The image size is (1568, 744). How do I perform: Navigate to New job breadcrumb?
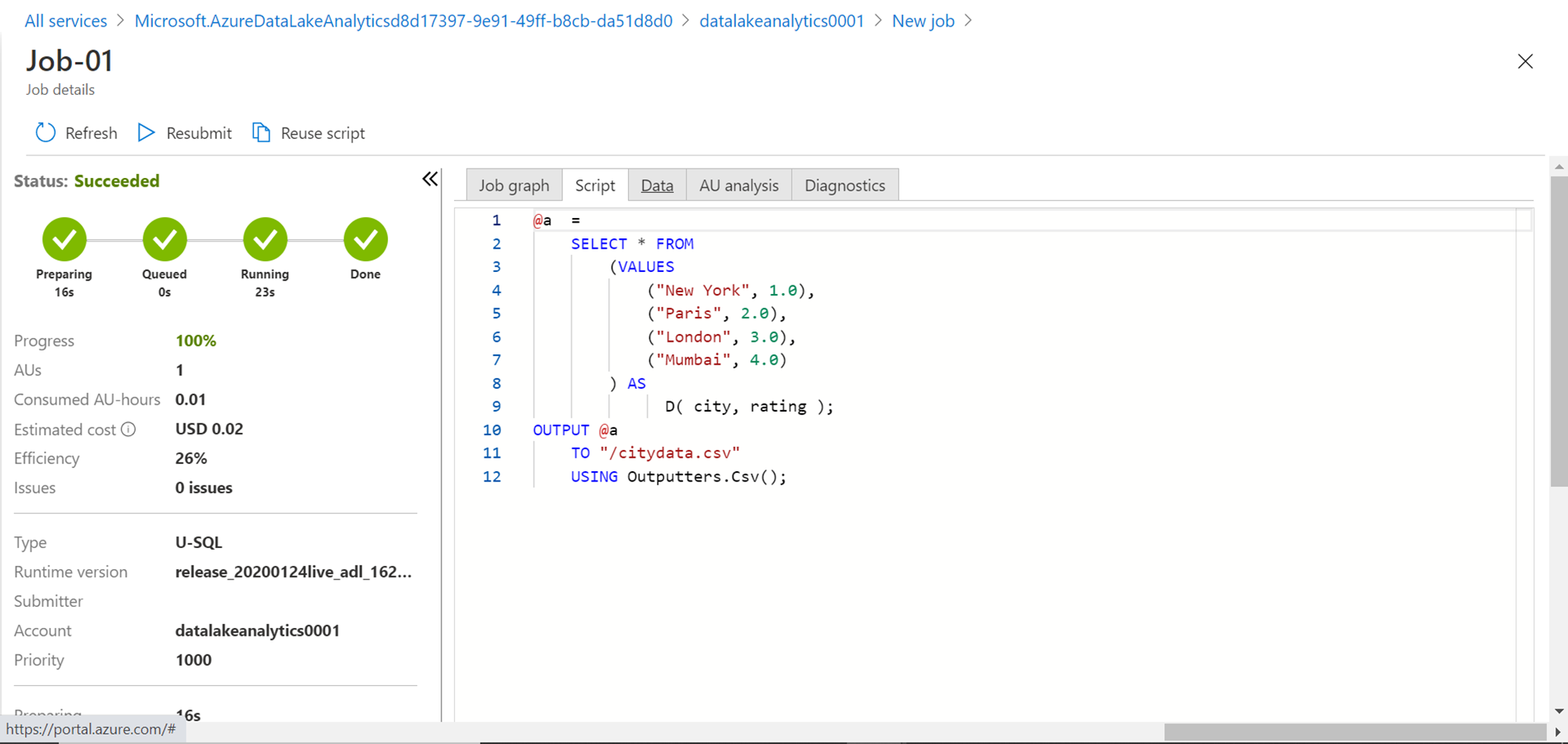click(x=923, y=21)
